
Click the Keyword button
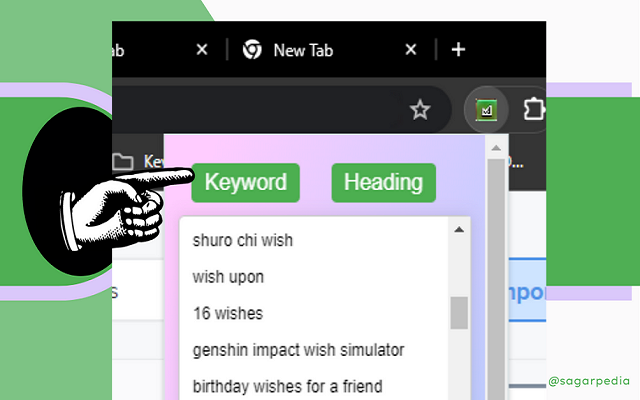pyautogui.click(x=246, y=182)
